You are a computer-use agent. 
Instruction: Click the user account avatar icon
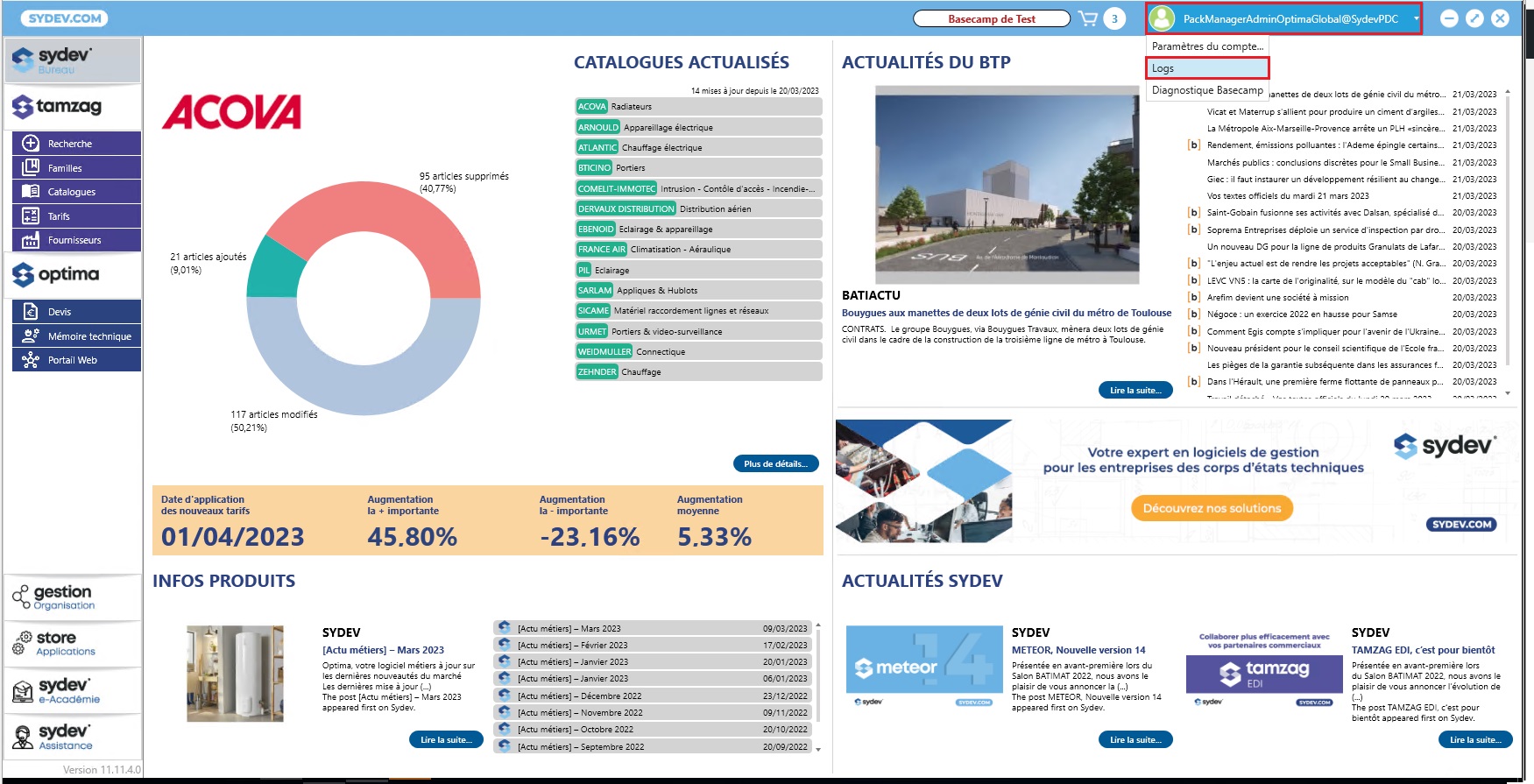coord(1162,18)
